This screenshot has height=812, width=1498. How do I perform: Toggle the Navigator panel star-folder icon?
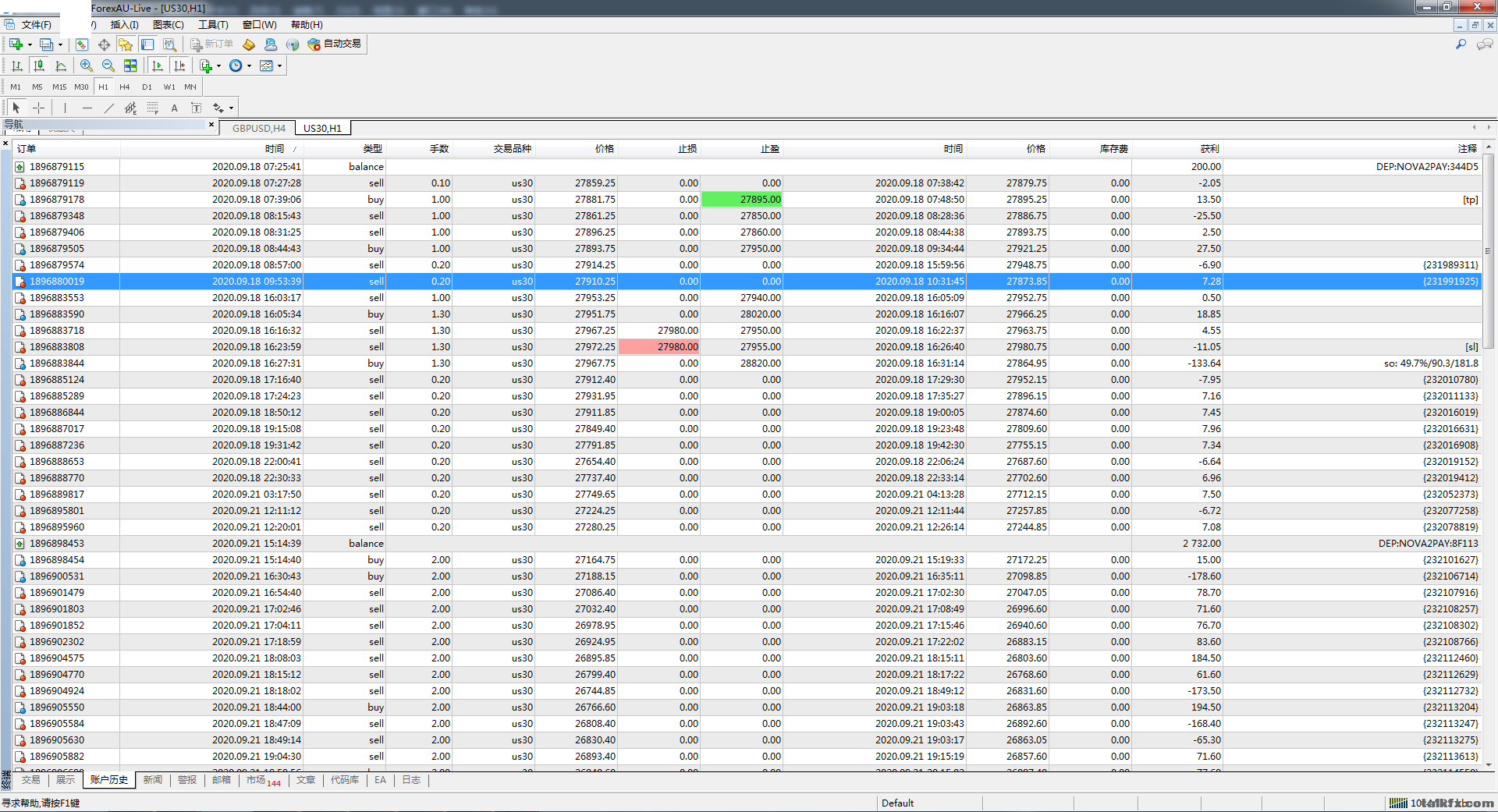click(x=126, y=44)
